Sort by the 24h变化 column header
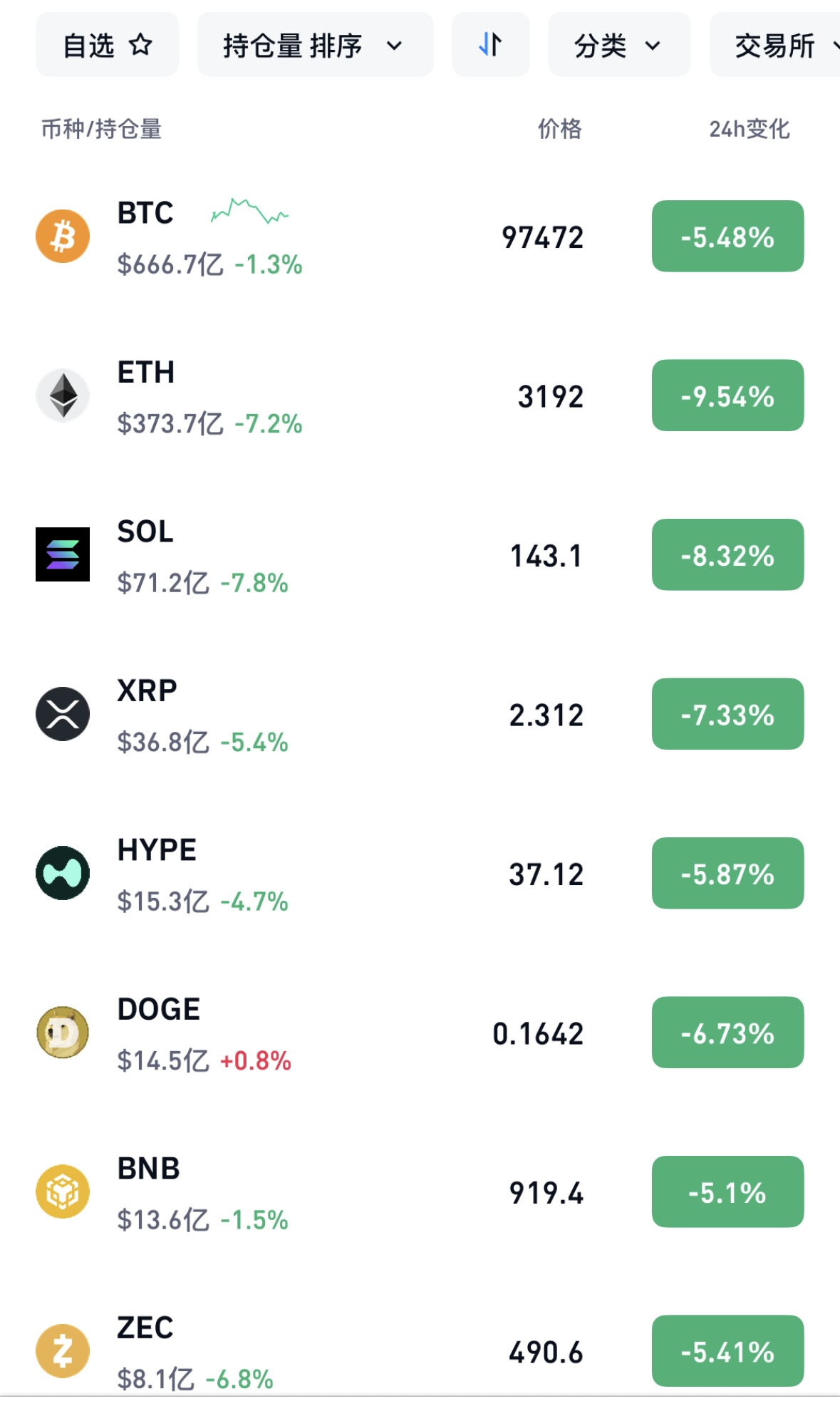 [x=749, y=129]
